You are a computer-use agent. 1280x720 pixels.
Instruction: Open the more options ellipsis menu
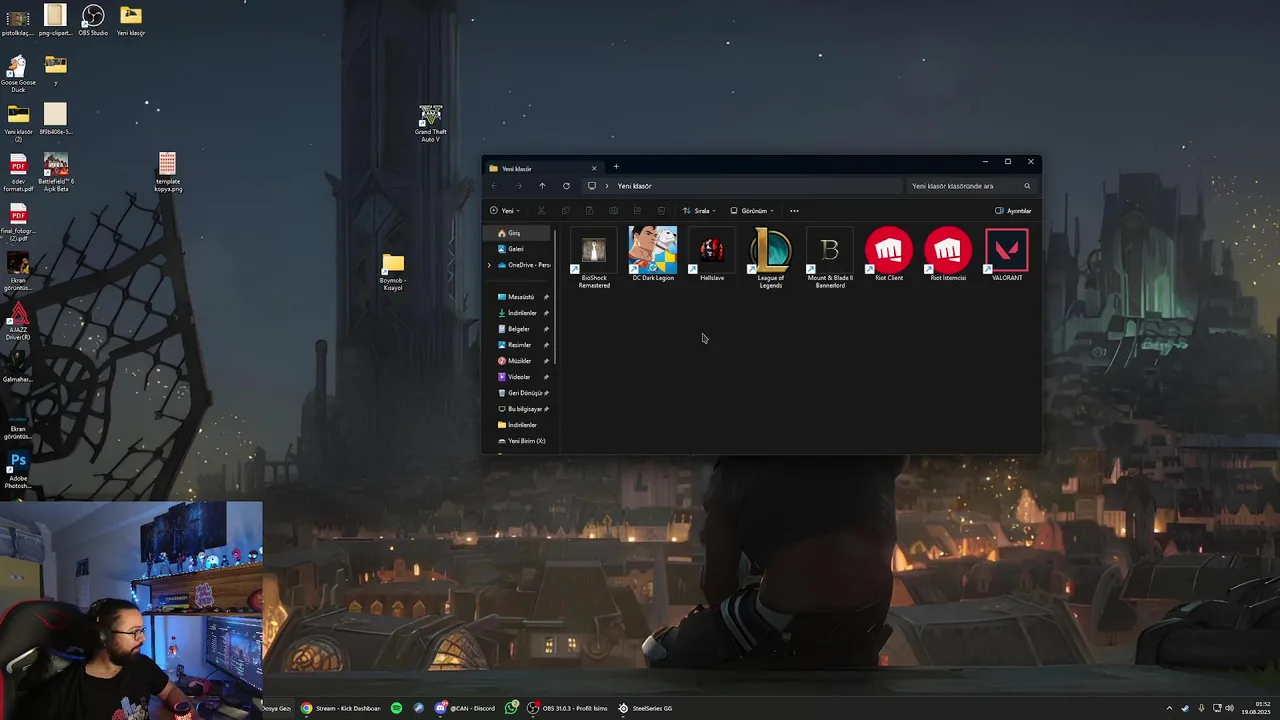794,211
